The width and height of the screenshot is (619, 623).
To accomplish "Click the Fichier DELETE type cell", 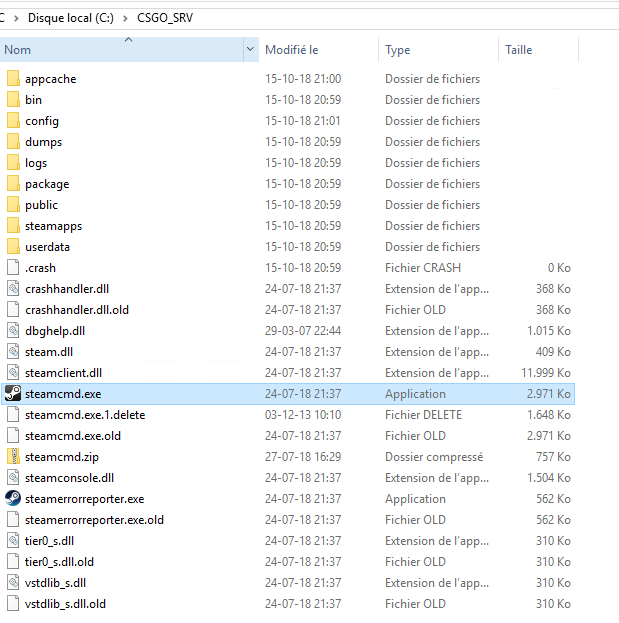I will click(x=423, y=415).
